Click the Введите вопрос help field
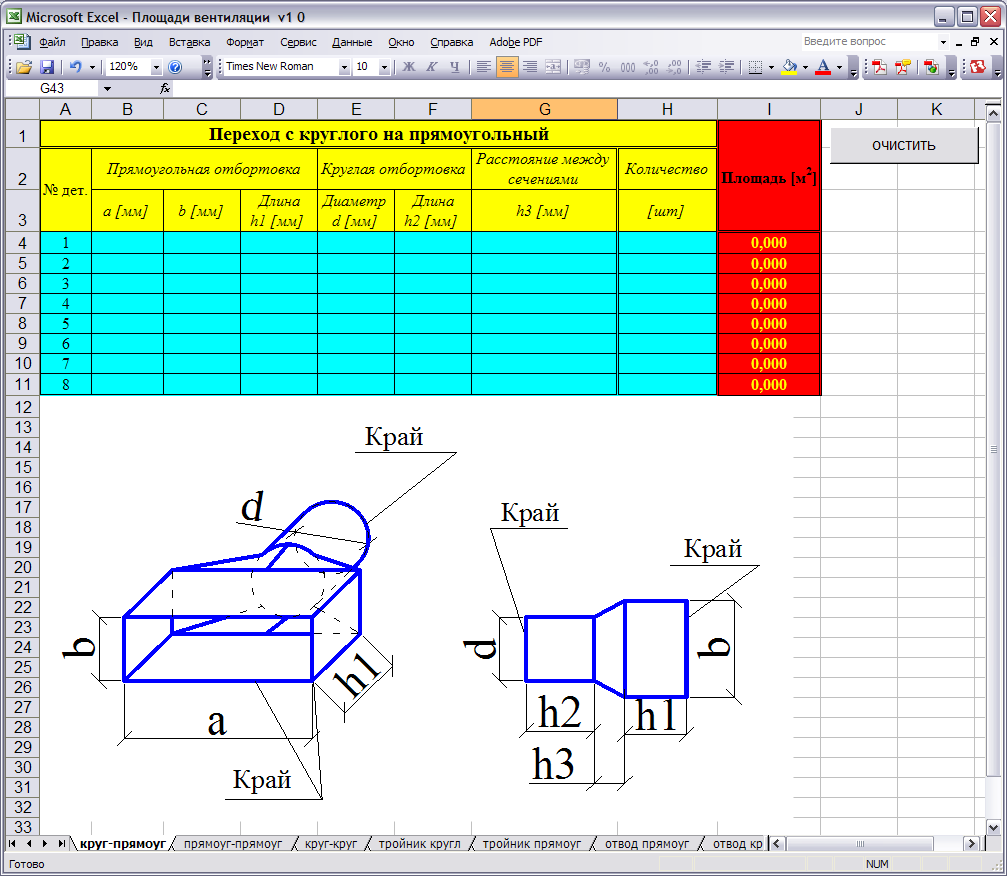The image size is (1007, 876). (x=869, y=42)
